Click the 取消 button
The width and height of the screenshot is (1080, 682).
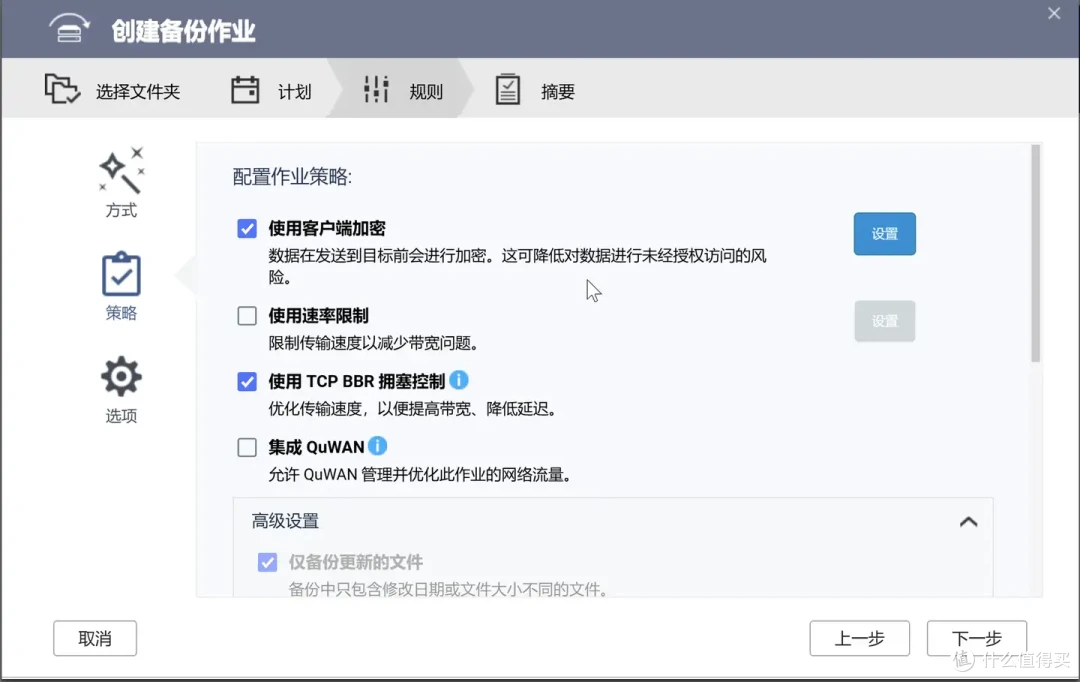pyautogui.click(x=95, y=639)
